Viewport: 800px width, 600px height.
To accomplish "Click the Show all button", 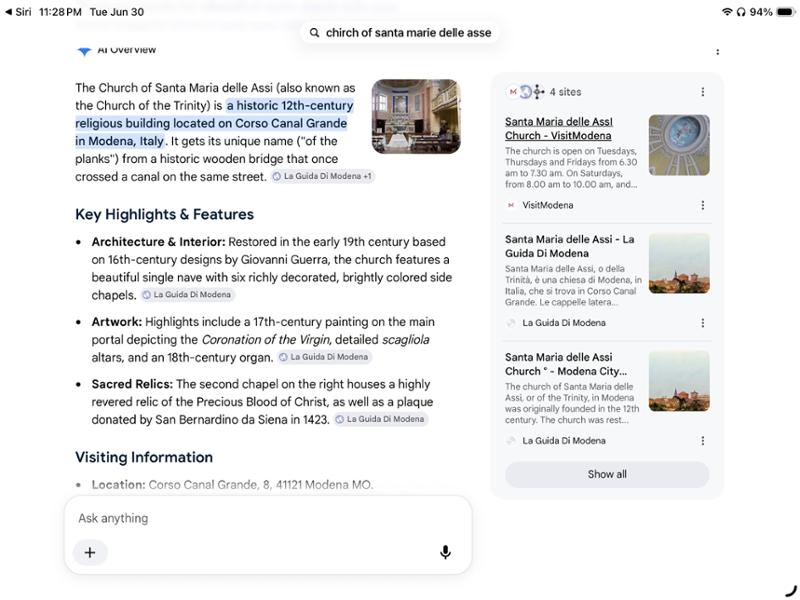I will [x=607, y=474].
